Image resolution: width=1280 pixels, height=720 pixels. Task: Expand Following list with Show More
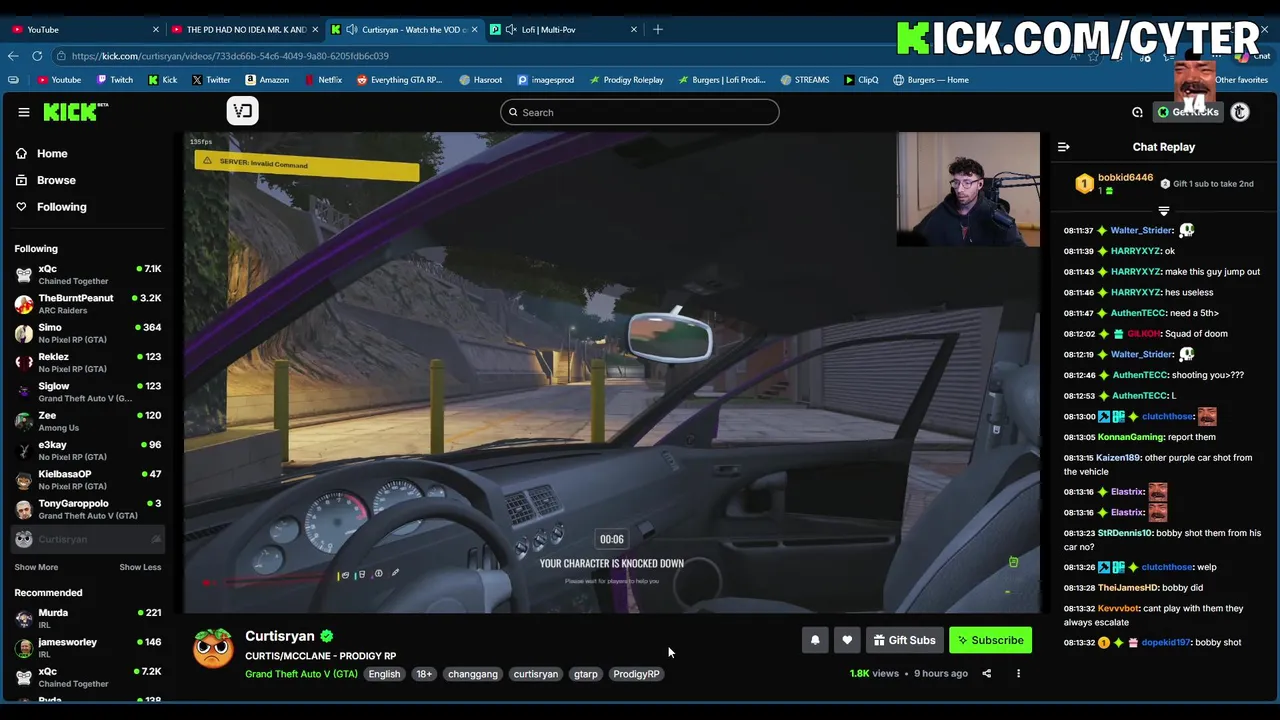(36, 567)
